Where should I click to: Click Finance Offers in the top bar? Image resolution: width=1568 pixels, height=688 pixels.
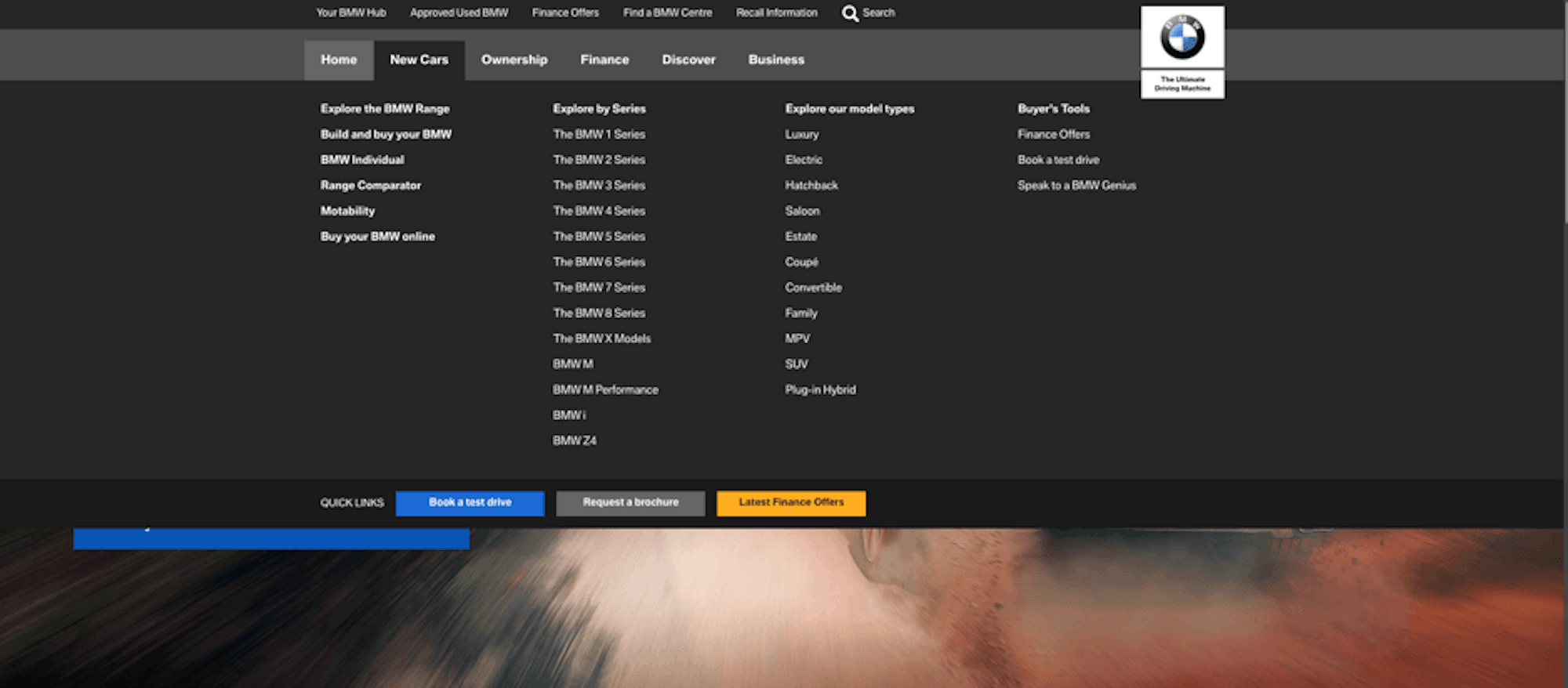(x=565, y=13)
